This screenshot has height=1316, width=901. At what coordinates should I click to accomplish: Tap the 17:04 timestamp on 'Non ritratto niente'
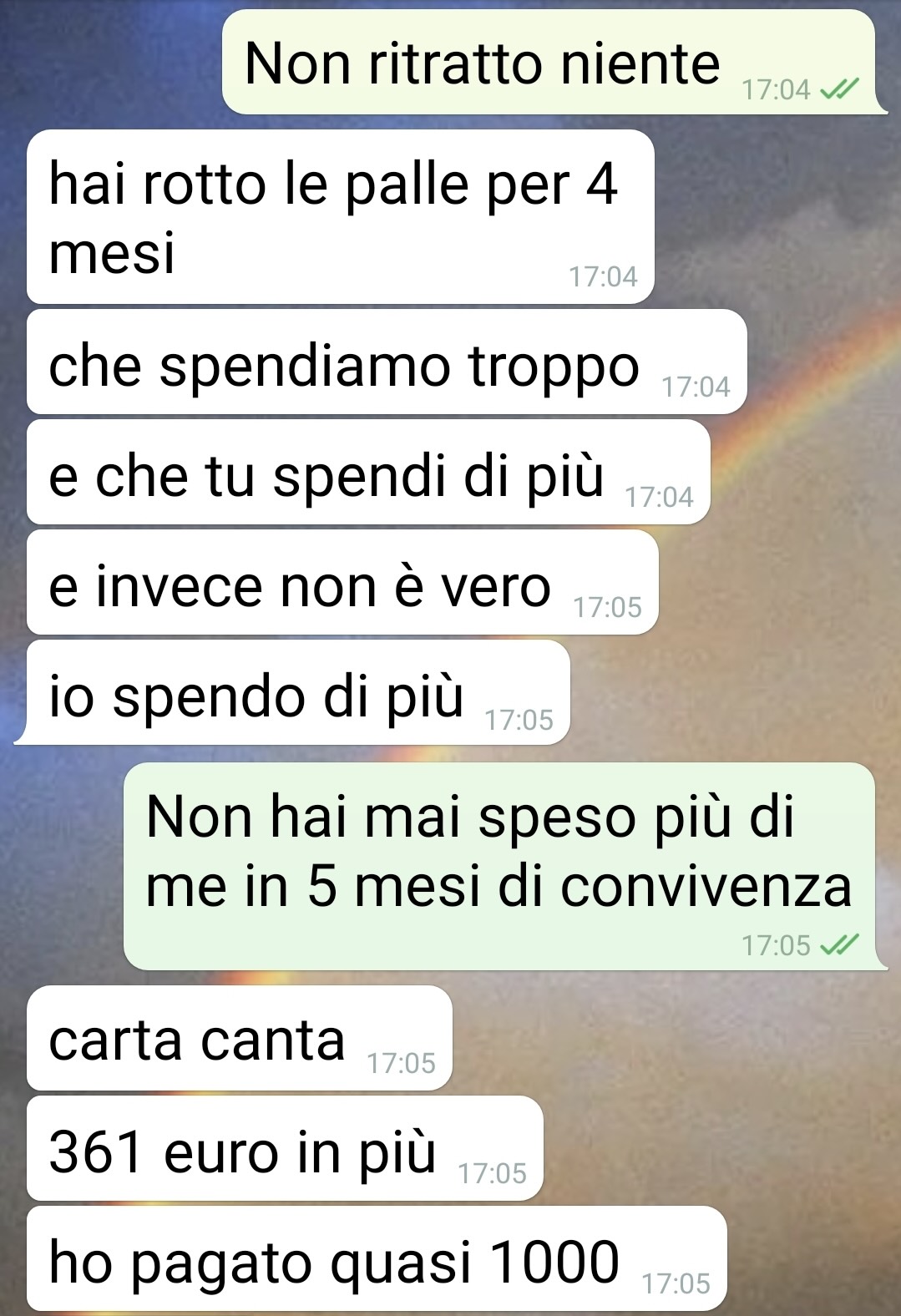click(776, 89)
